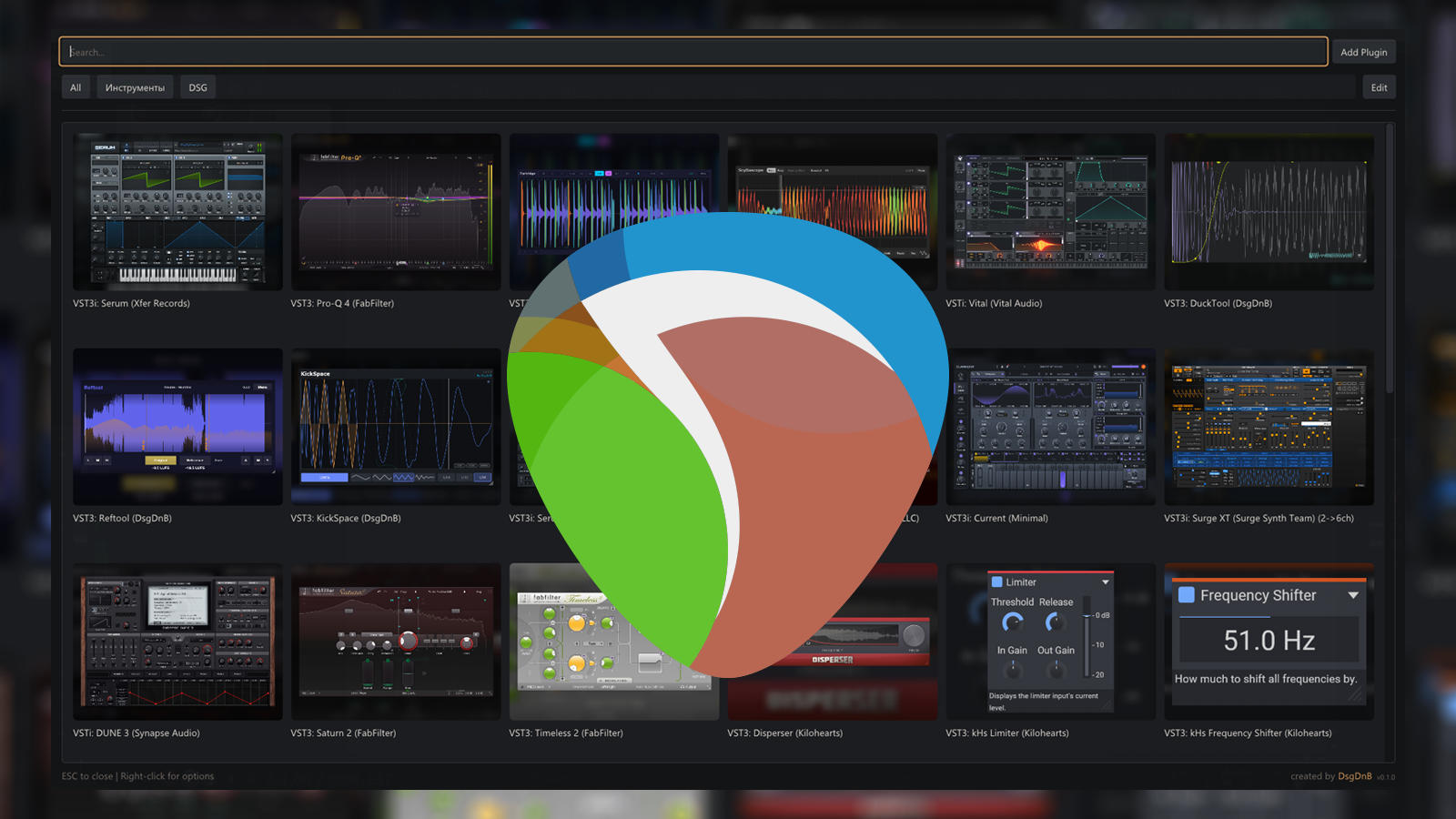Open the Serum (Xfer Records) plugin thumbnail

177,212
